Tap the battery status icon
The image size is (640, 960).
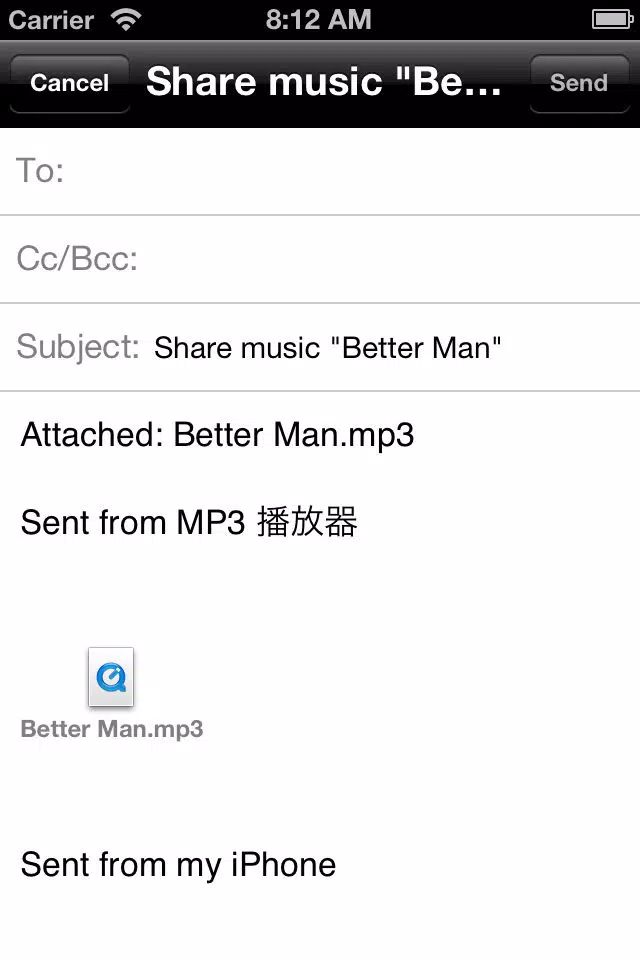[612, 20]
